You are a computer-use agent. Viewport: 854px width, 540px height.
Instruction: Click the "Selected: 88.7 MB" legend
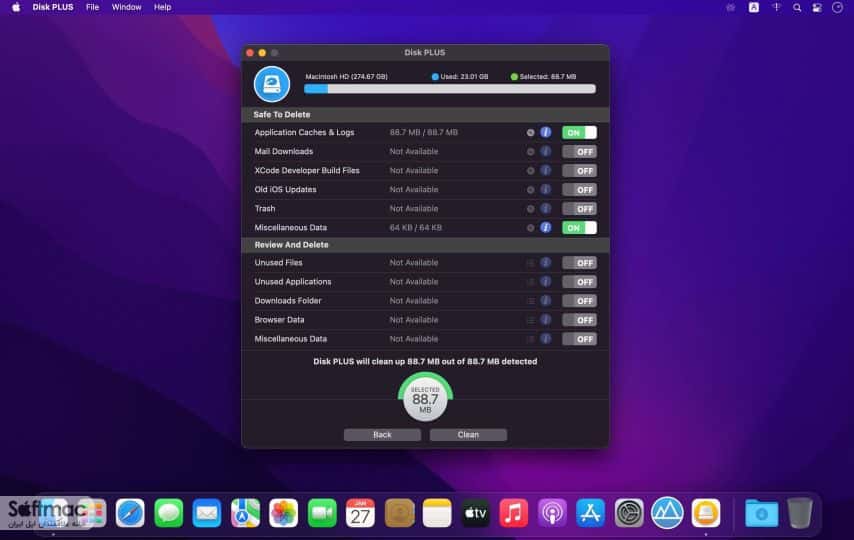point(544,76)
